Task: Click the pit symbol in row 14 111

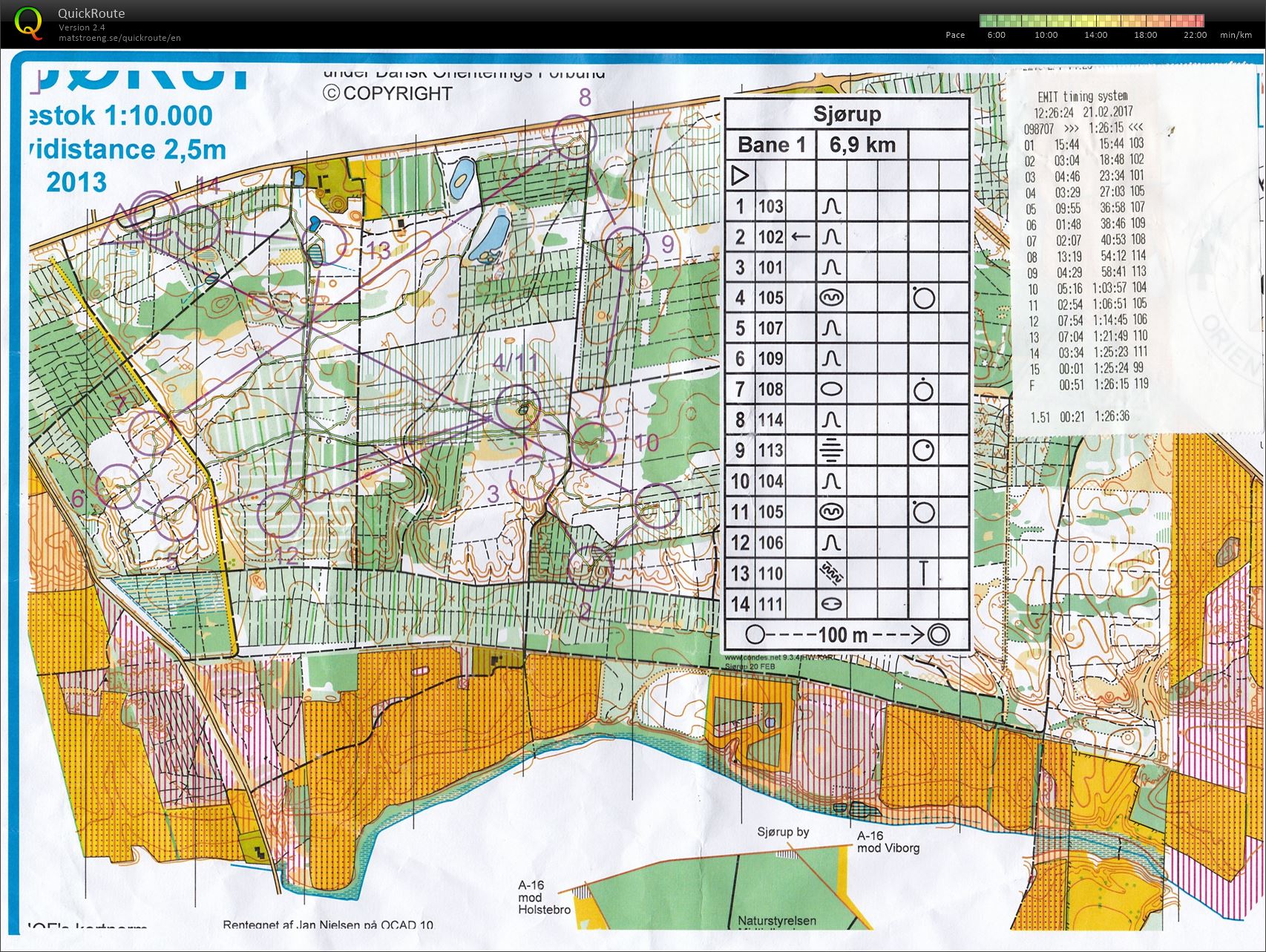Action: coord(832,604)
